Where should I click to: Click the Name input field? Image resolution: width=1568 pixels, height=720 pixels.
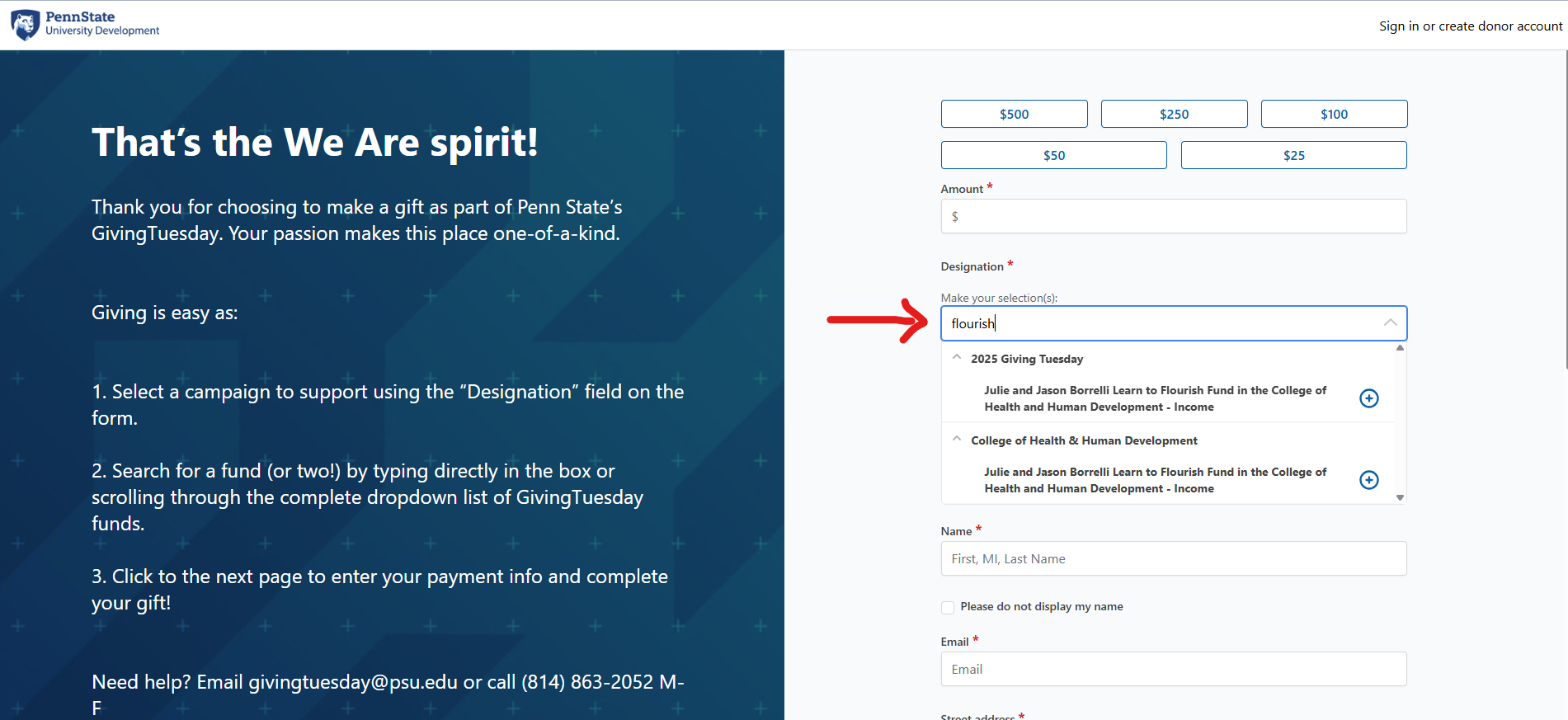(x=1174, y=558)
